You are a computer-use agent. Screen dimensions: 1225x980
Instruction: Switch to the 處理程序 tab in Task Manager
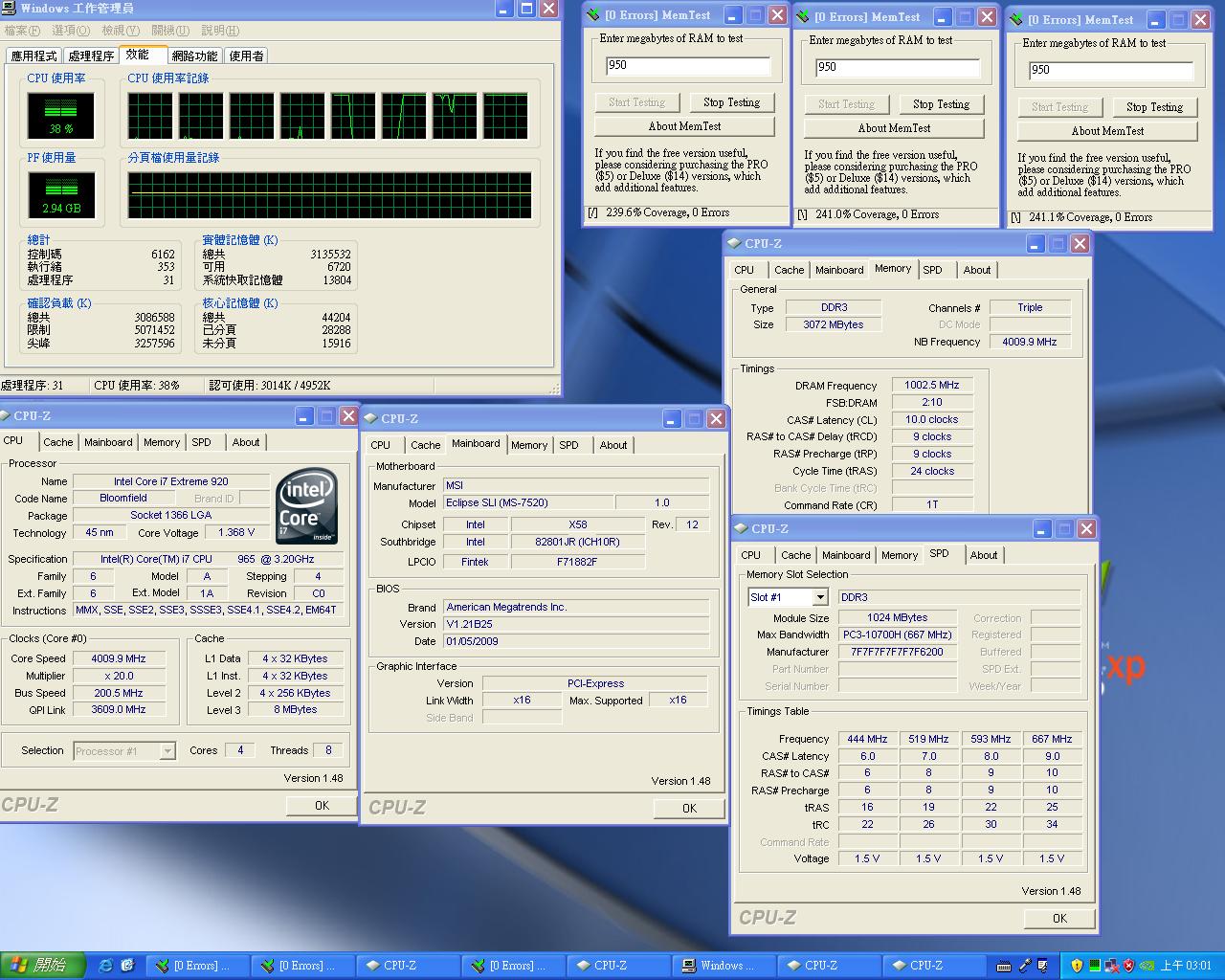(x=91, y=56)
